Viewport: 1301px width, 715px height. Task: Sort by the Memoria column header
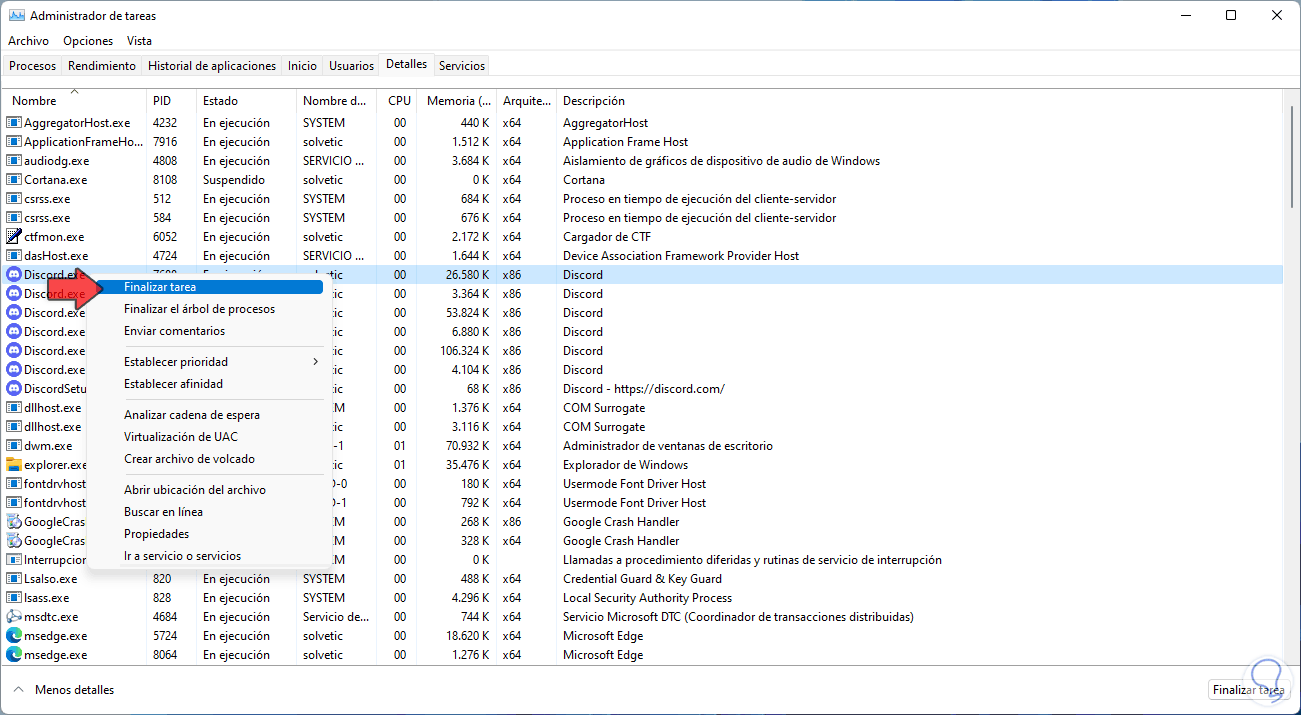457,101
